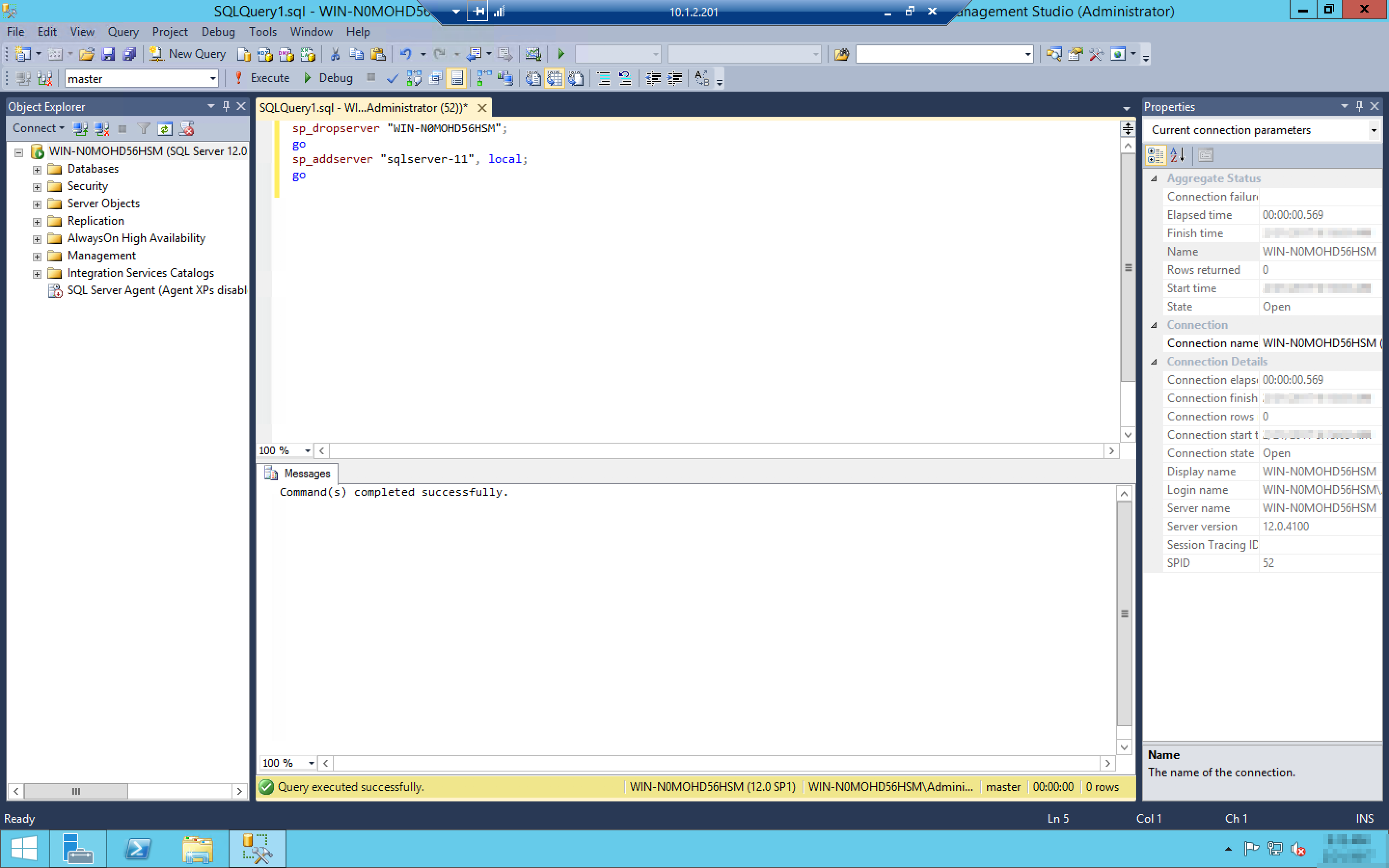Click the Save toolbar icon
1389x868 pixels.
108,54
